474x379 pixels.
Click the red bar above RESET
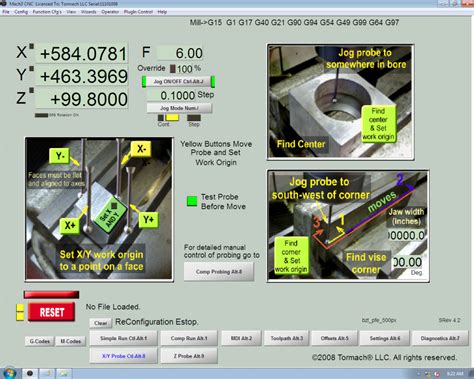51,294
